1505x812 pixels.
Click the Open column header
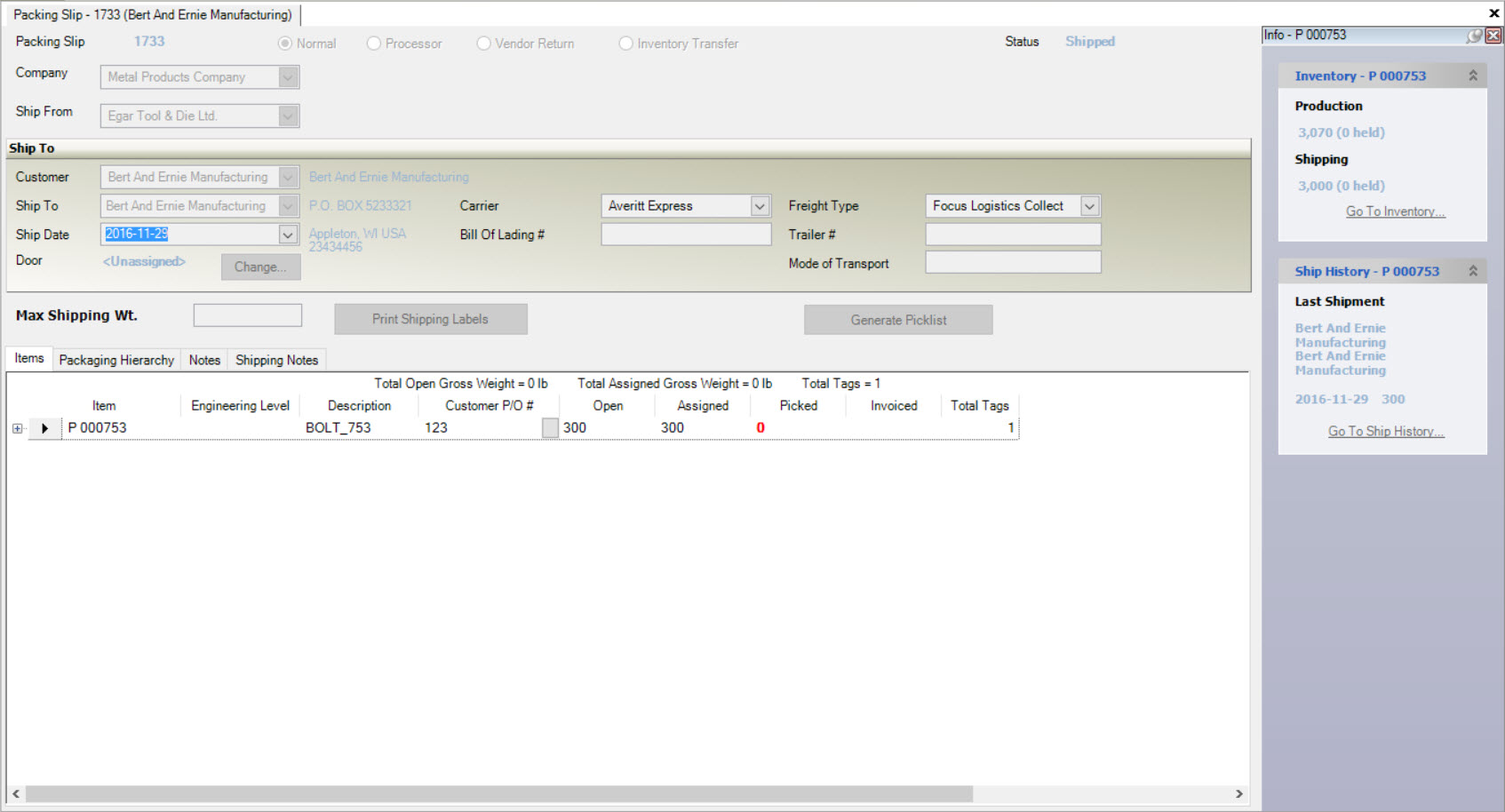608,406
